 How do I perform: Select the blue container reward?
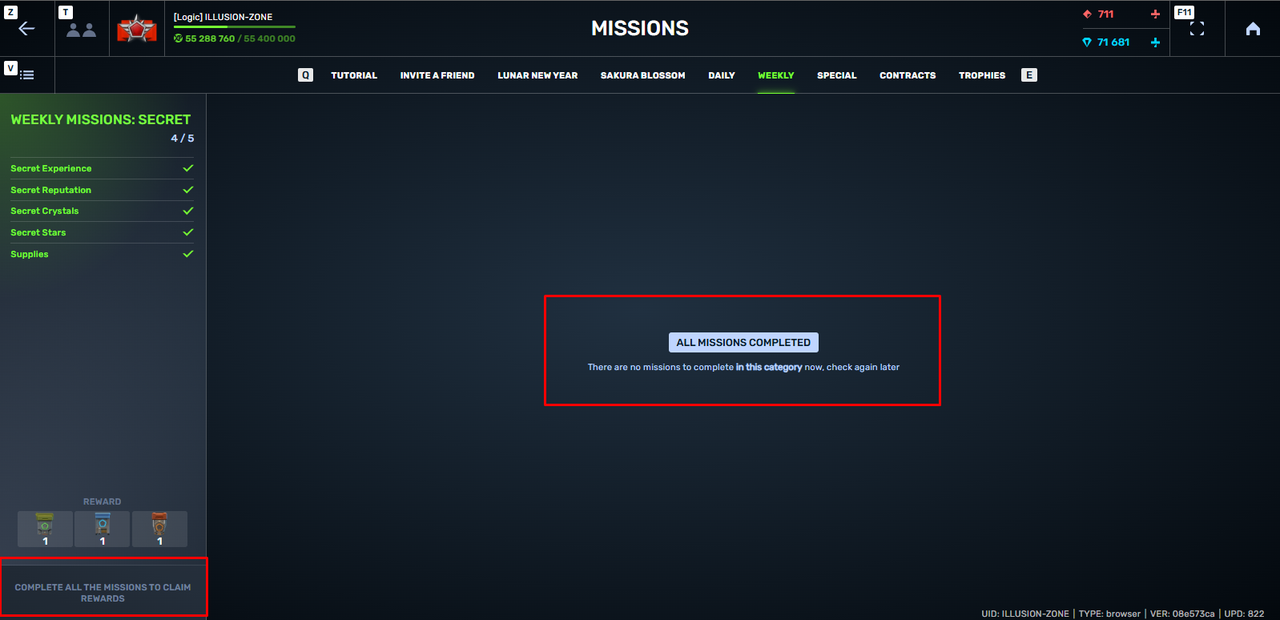[x=102, y=529]
